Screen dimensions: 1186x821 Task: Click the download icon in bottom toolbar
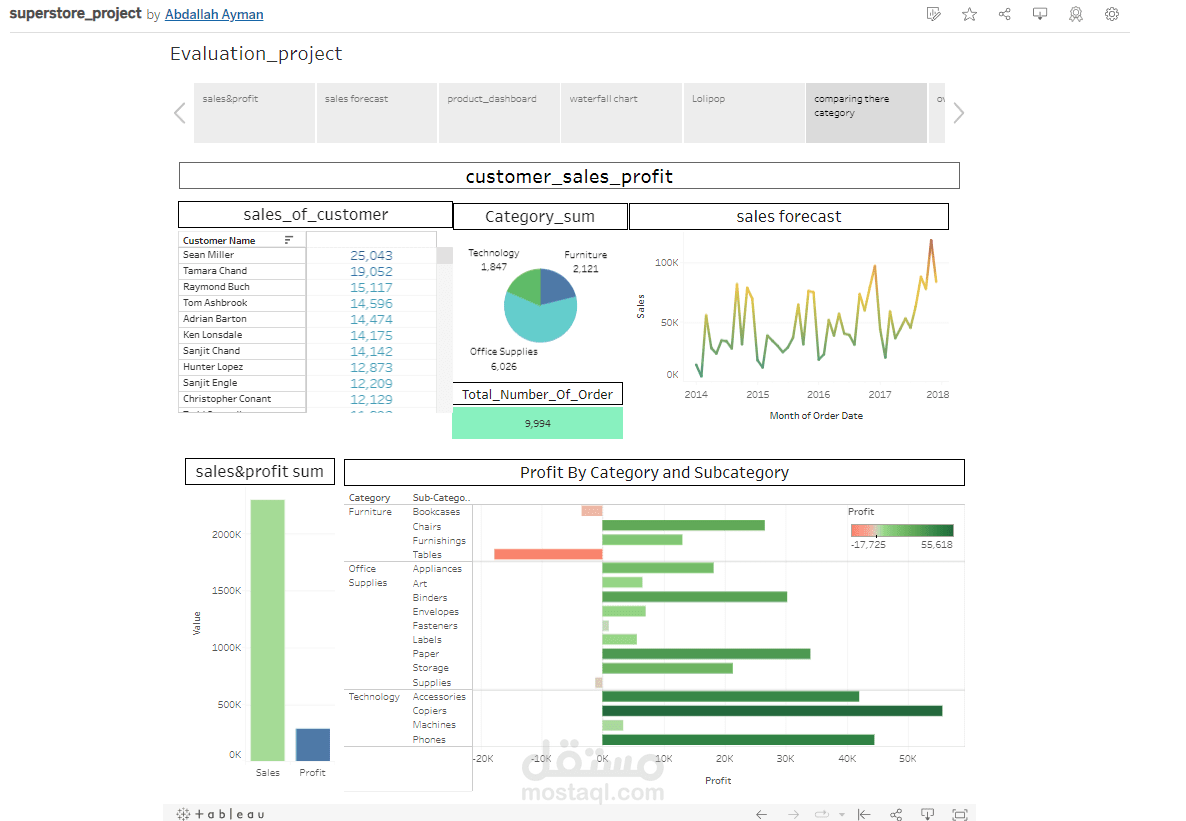[927, 814]
